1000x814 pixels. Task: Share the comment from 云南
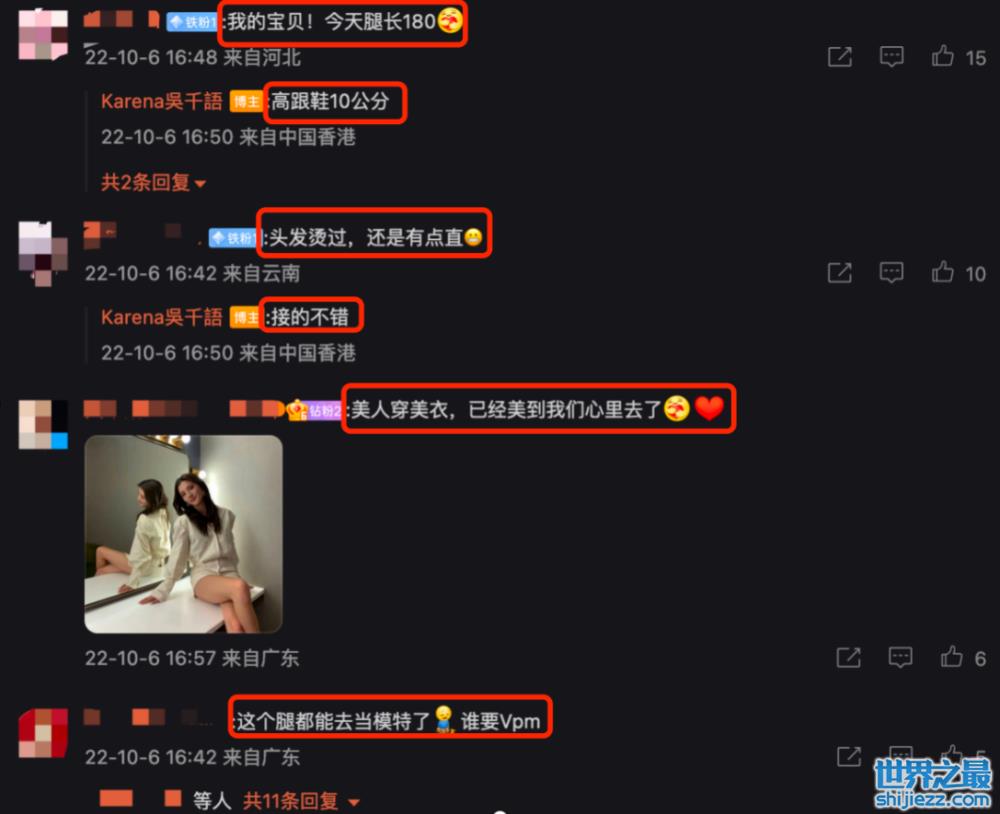[839, 273]
